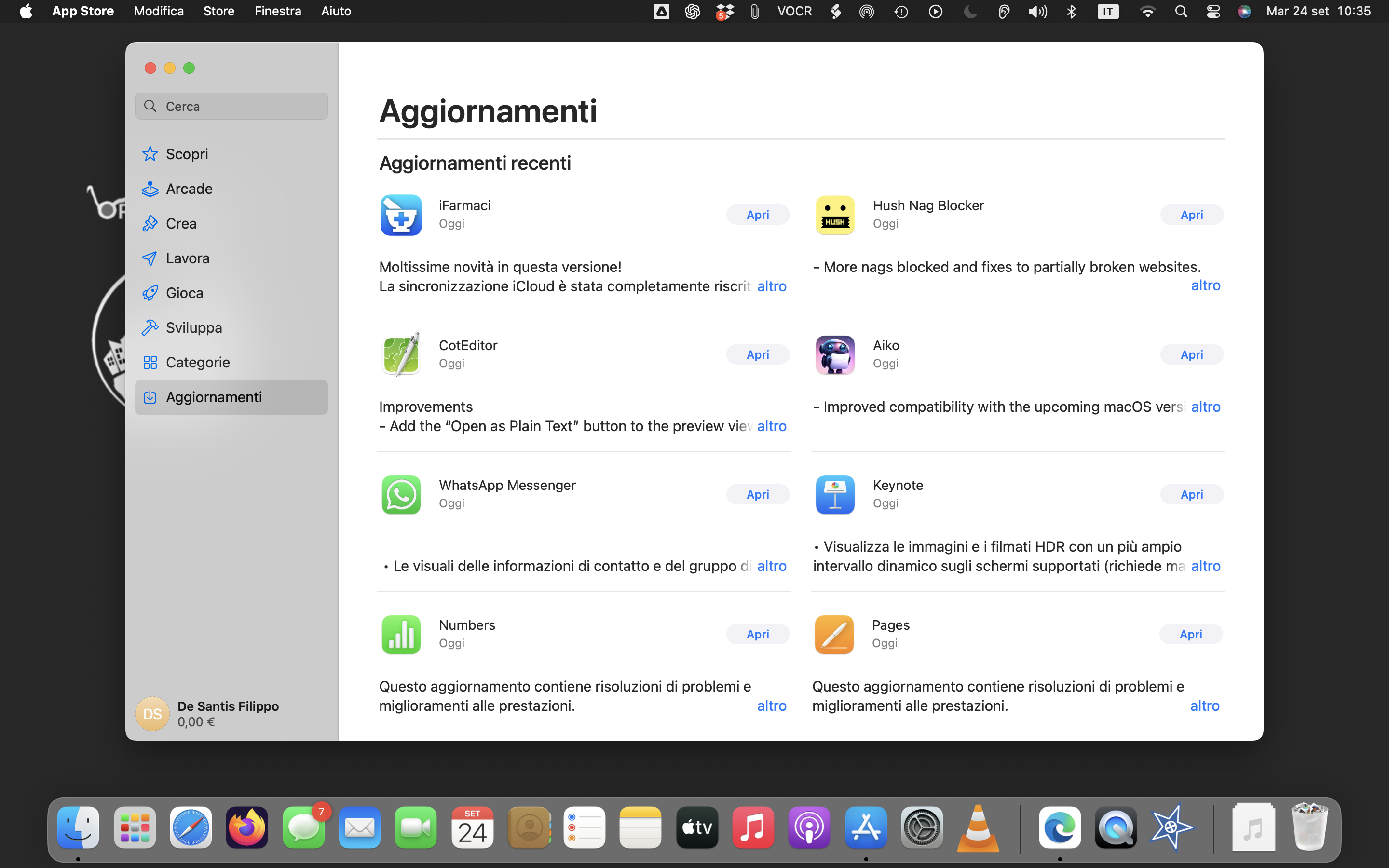
Task: Toggle Focus moon icon in menu bar
Action: tap(970, 12)
